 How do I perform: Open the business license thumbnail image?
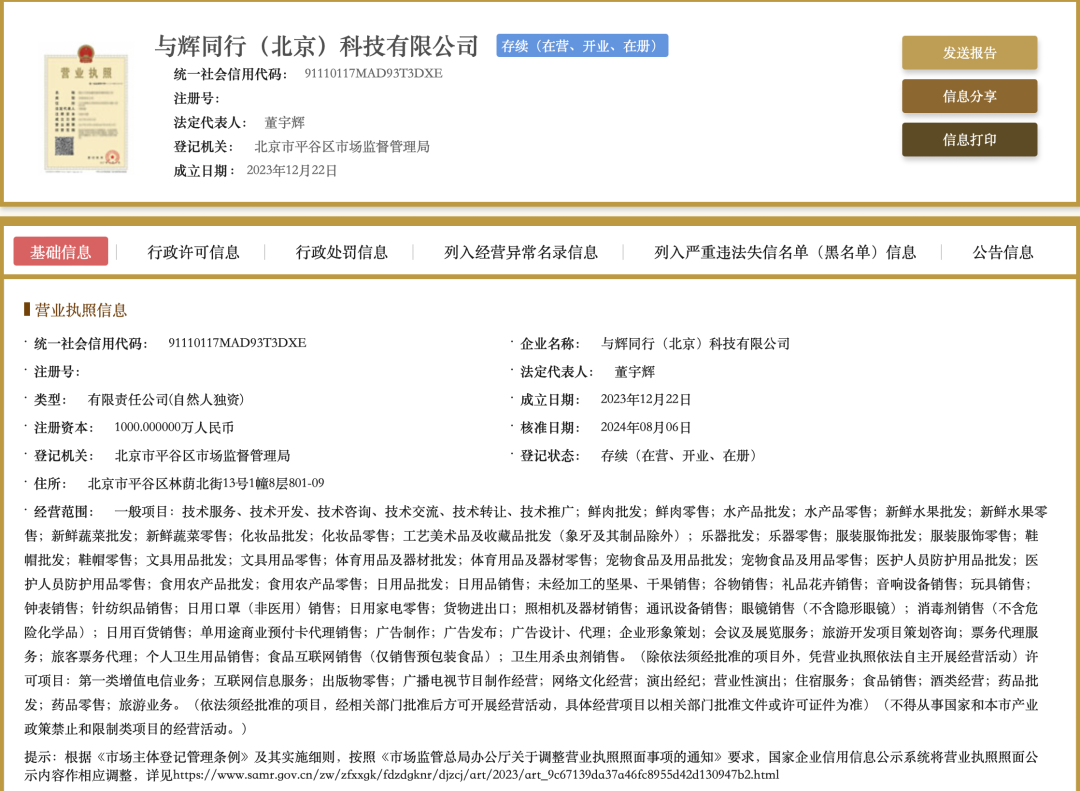[x=85, y=110]
